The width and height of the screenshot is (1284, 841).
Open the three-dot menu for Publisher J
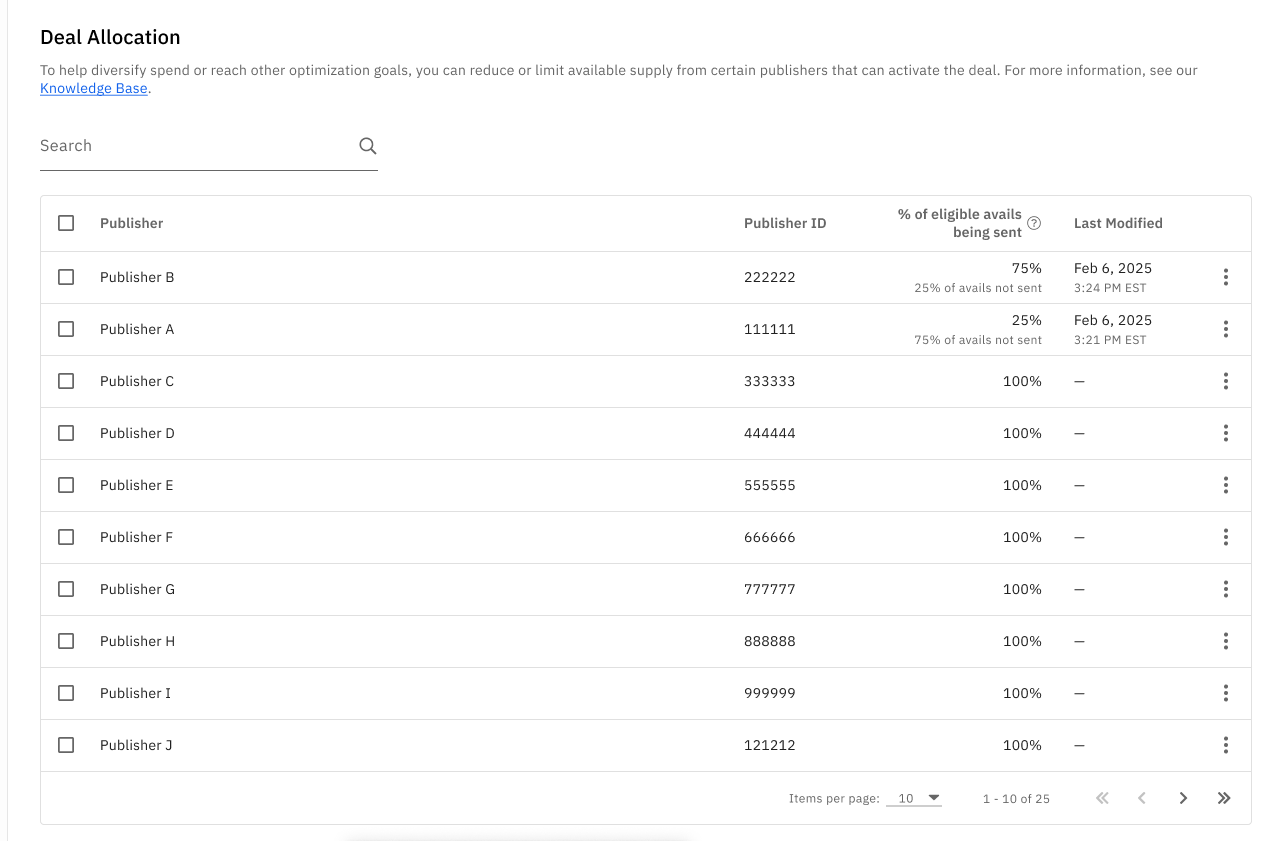pyautogui.click(x=1225, y=745)
